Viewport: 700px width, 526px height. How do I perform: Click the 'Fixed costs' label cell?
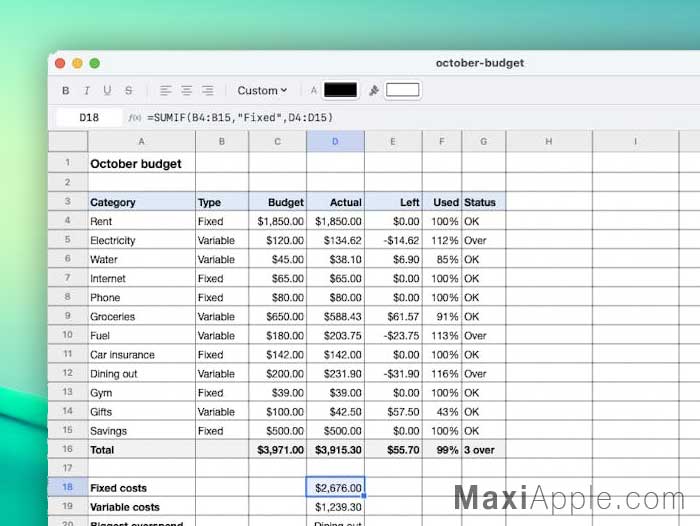(142, 488)
